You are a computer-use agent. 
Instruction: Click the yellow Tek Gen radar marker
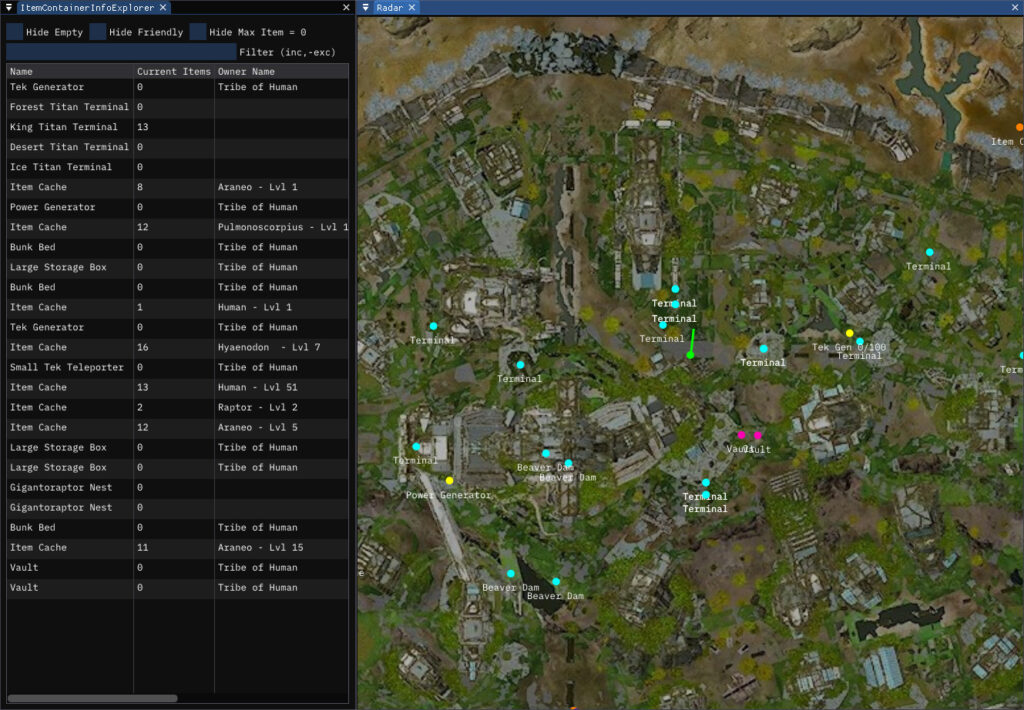pos(849,333)
